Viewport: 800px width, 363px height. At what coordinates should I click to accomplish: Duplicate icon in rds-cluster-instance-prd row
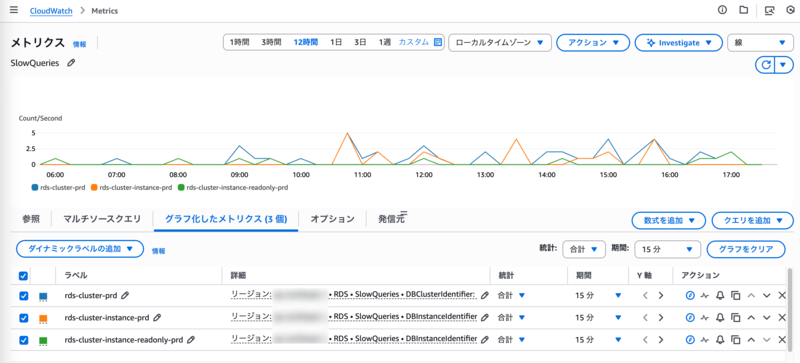click(x=735, y=318)
